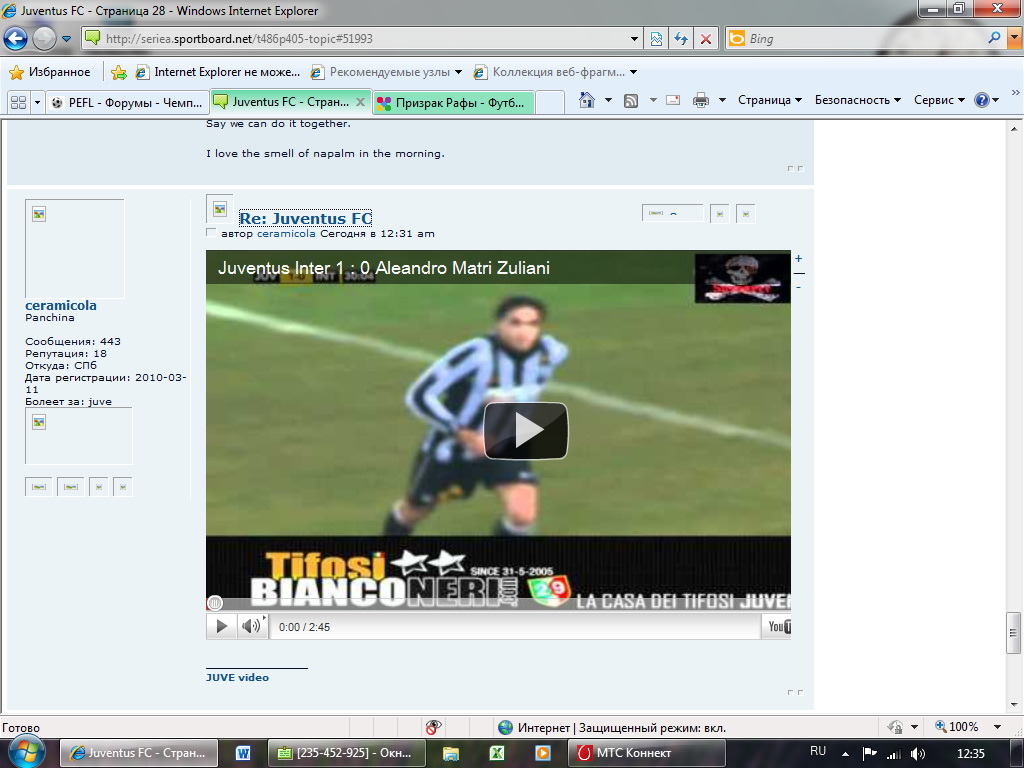1024x768 pixels.
Task: Click the page vertical scrollbar thumb
Action: 1013,632
